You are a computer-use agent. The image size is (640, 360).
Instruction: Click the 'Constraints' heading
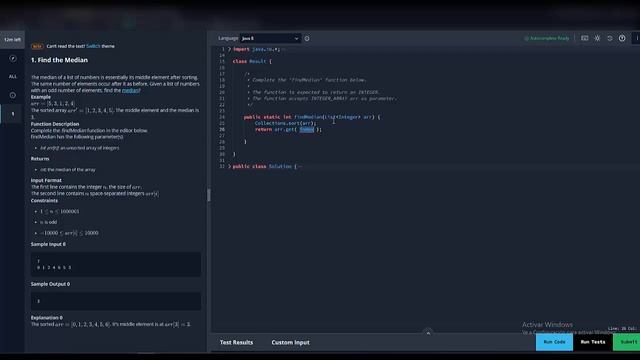(44, 201)
